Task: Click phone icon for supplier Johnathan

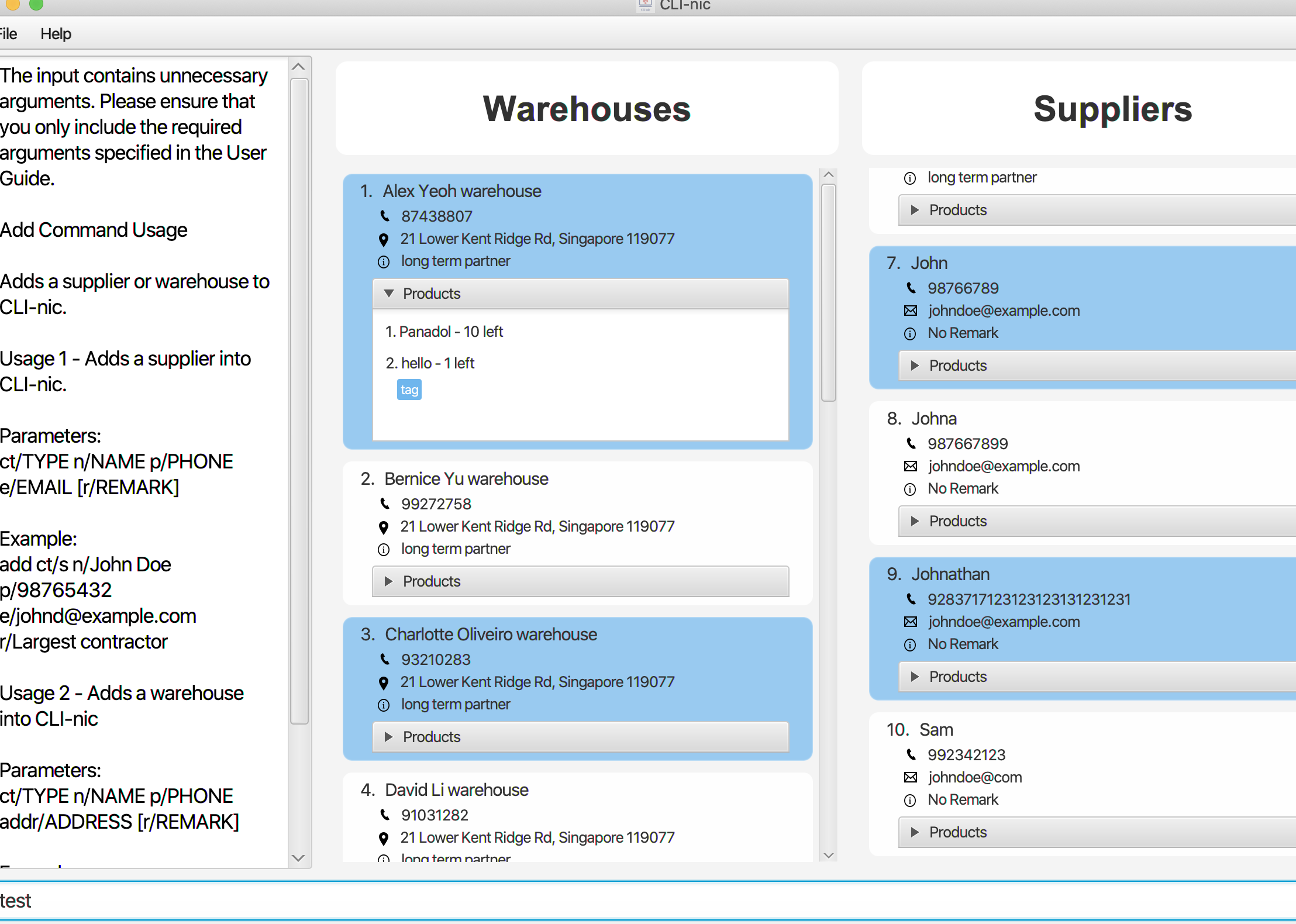Action: click(911, 599)
